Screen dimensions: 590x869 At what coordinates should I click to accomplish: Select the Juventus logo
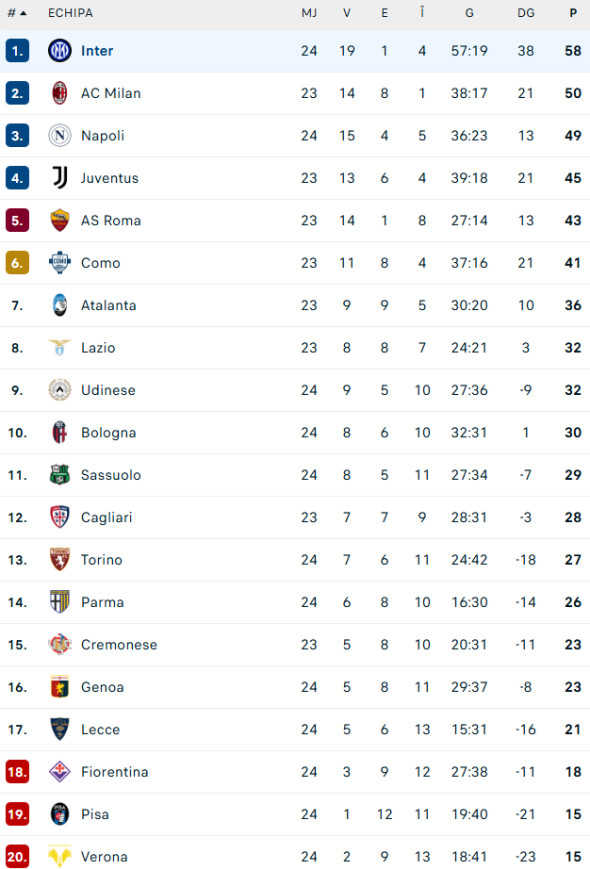(59, 178)
